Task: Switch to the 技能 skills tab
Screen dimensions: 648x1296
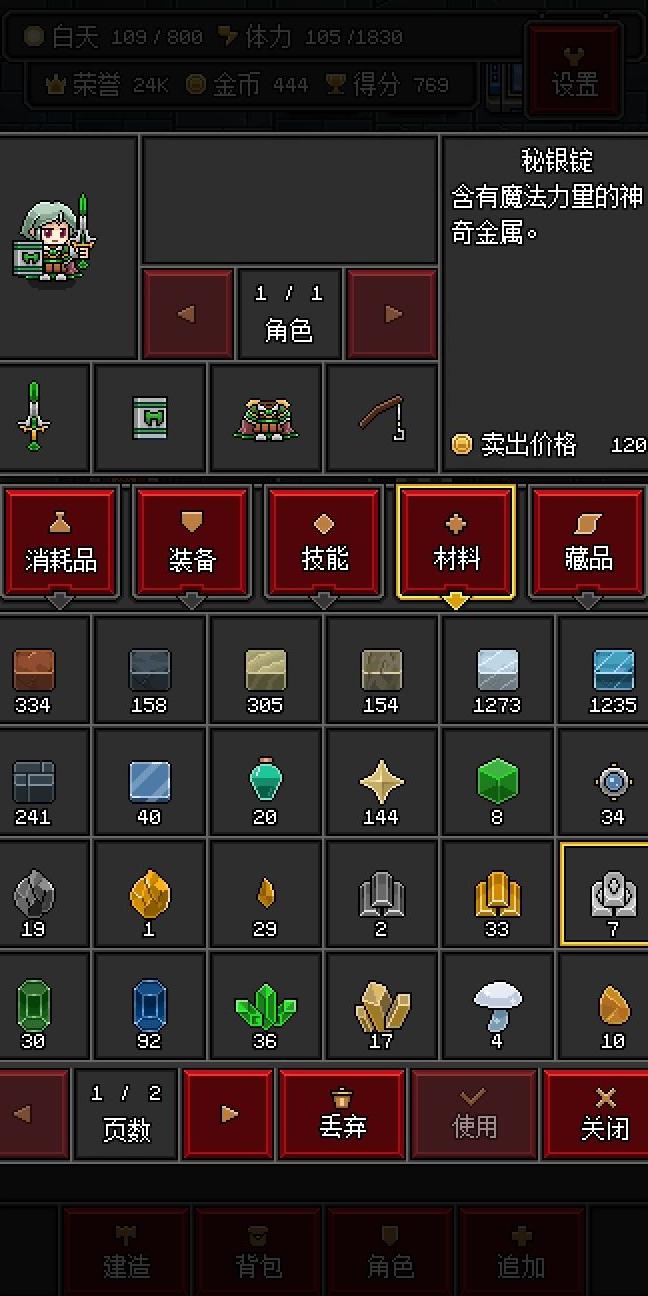Action: point(324,542)
